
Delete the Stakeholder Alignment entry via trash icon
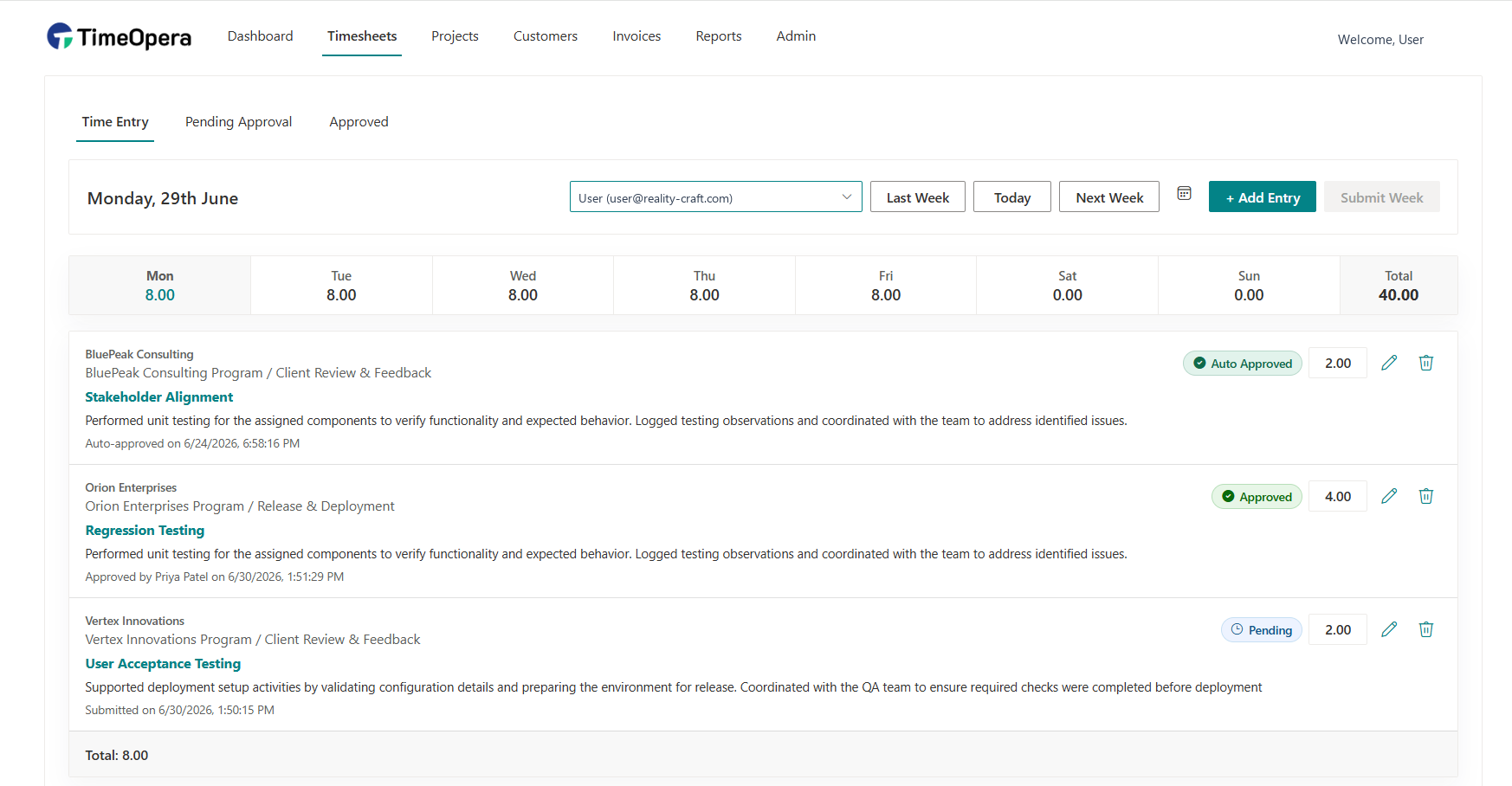click(1426, 363)
